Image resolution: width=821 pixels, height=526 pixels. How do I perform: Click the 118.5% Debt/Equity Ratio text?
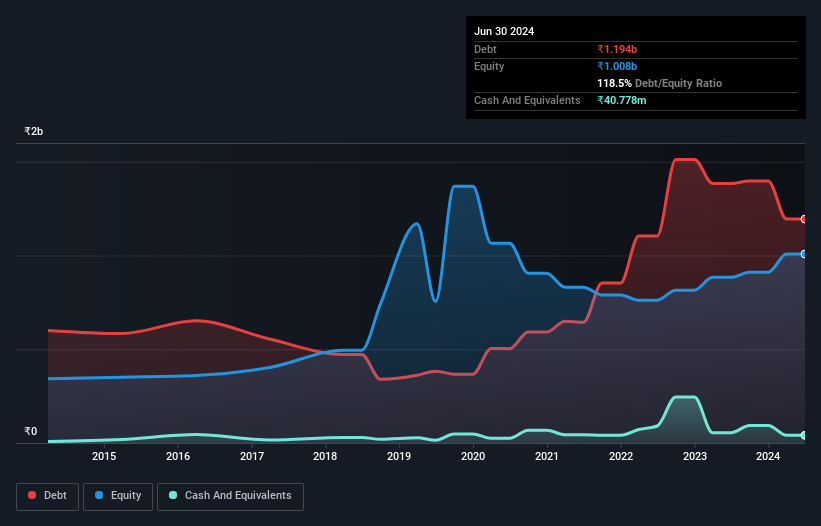click(659, 83)
